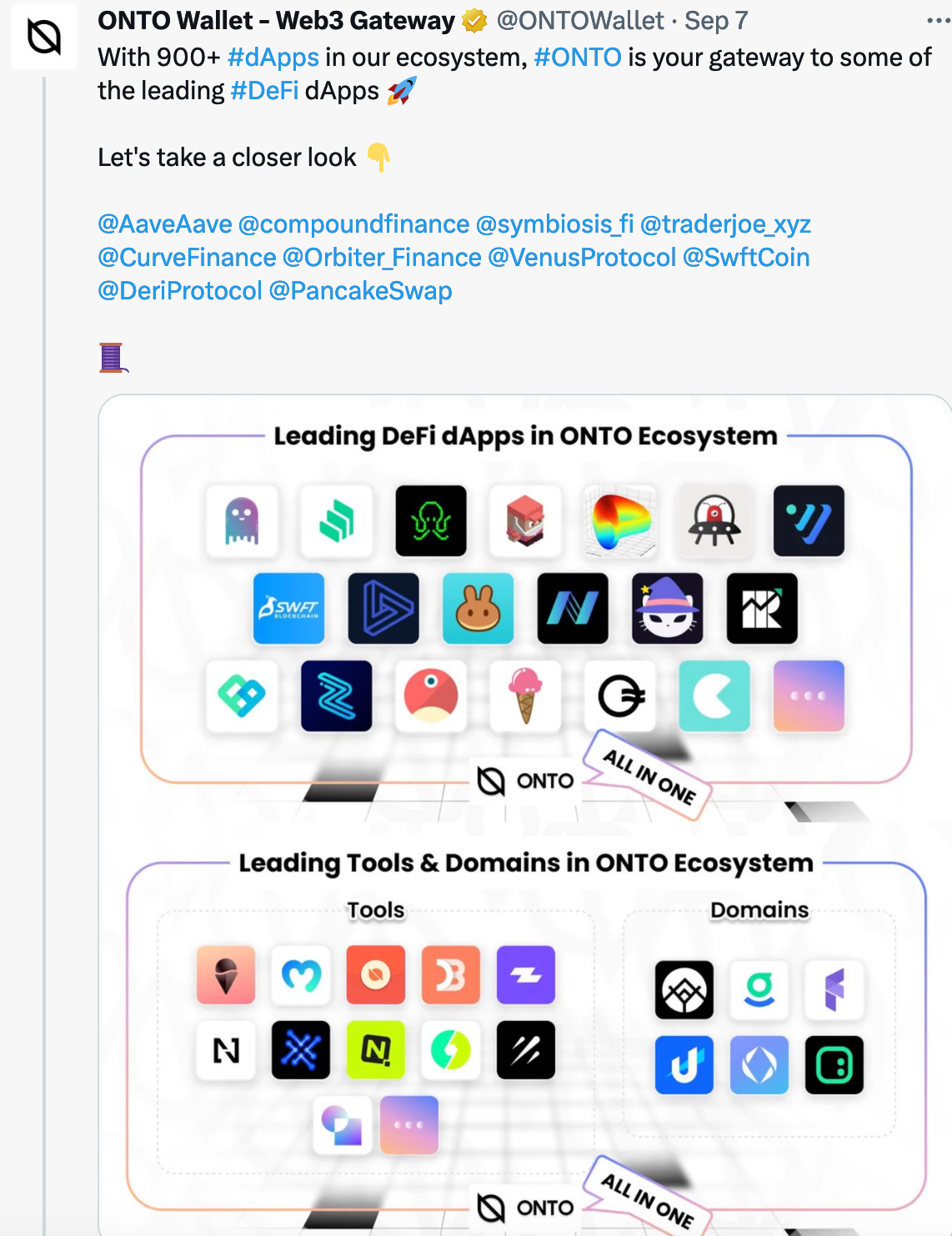Click the blue SWFT Blockchain icon
The height and width of the screenshot is (1236, 952).
click(x=288, y=608)
